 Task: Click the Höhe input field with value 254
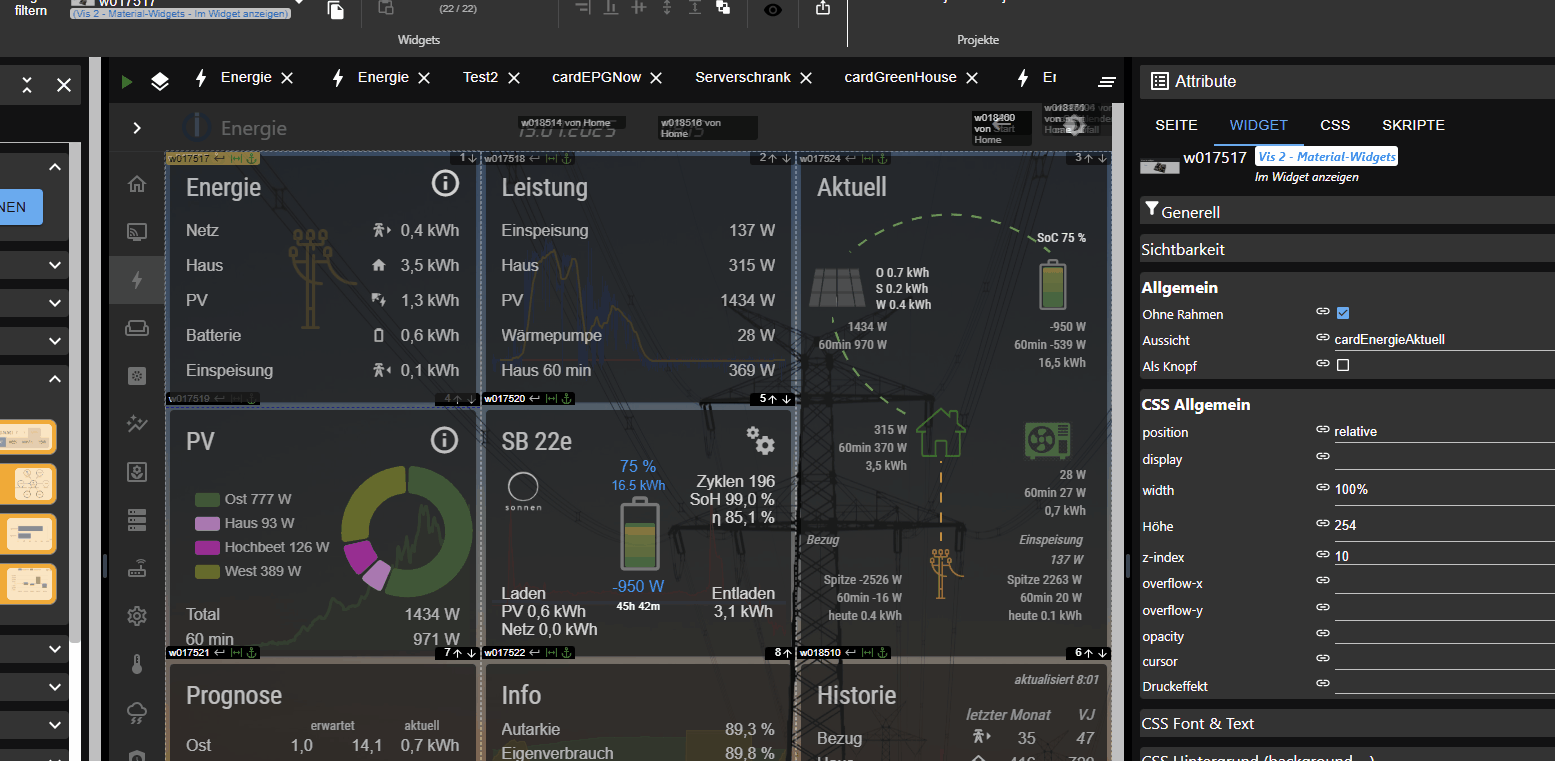tap(1440, 525)
